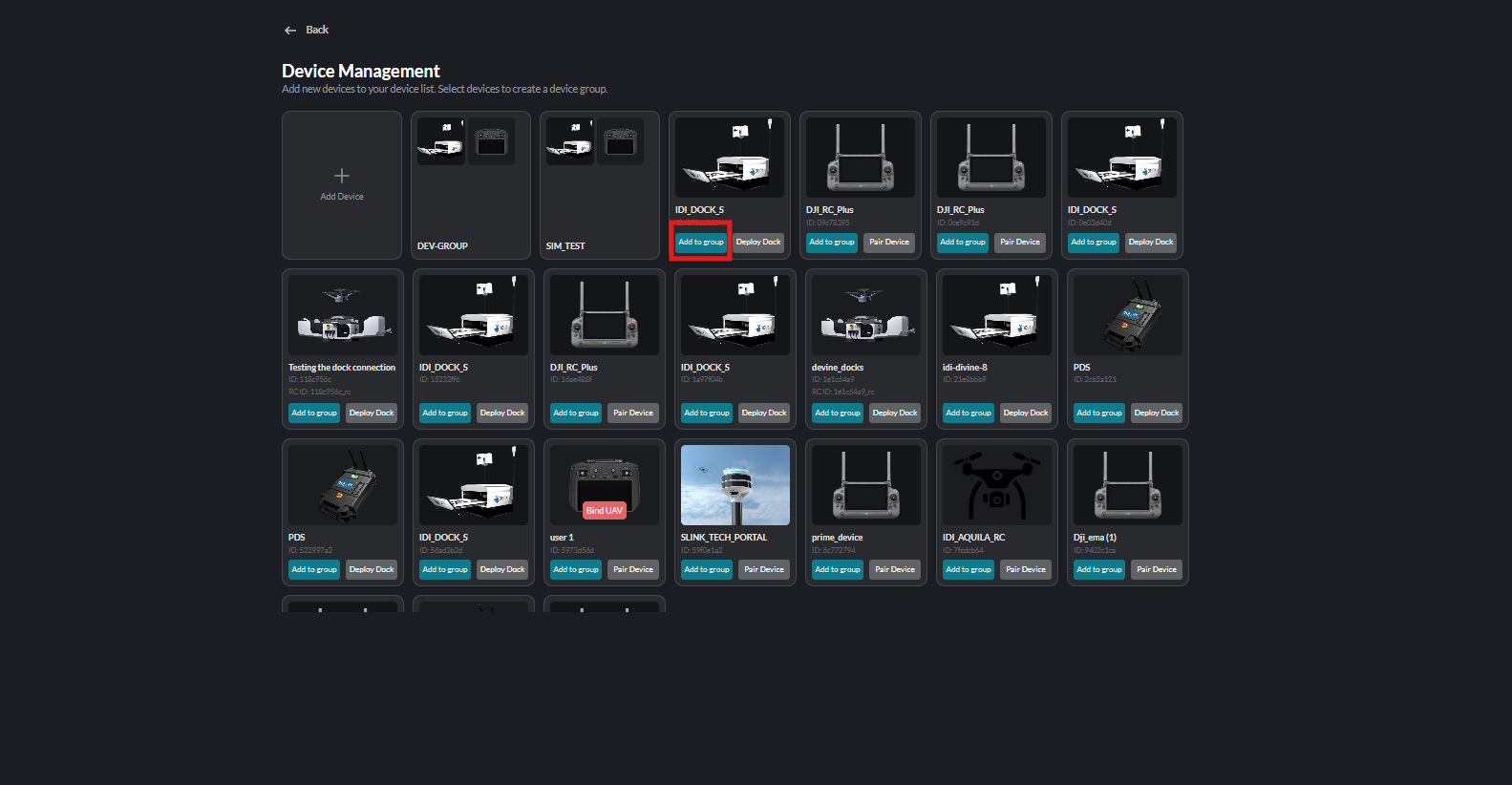Deploy Dock for IDI_DOCK_S ID 1a97f04b
Viewport: 1512px width, 785px height.
(764, 414)
